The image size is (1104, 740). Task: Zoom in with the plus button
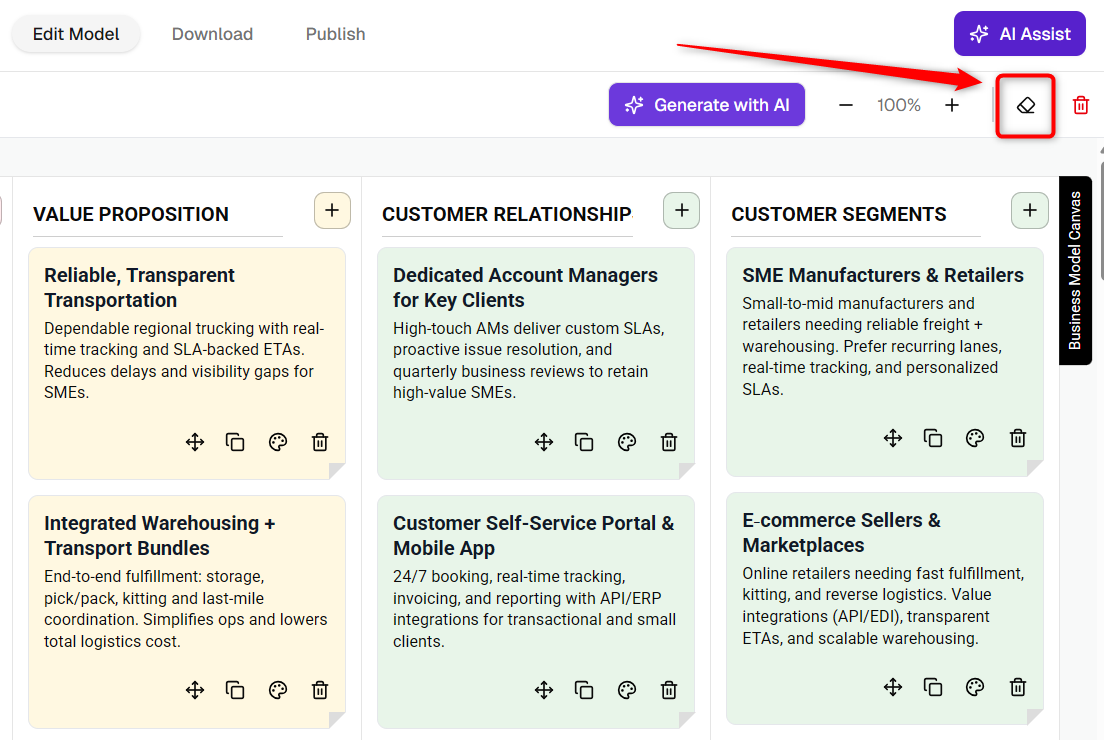952,106
